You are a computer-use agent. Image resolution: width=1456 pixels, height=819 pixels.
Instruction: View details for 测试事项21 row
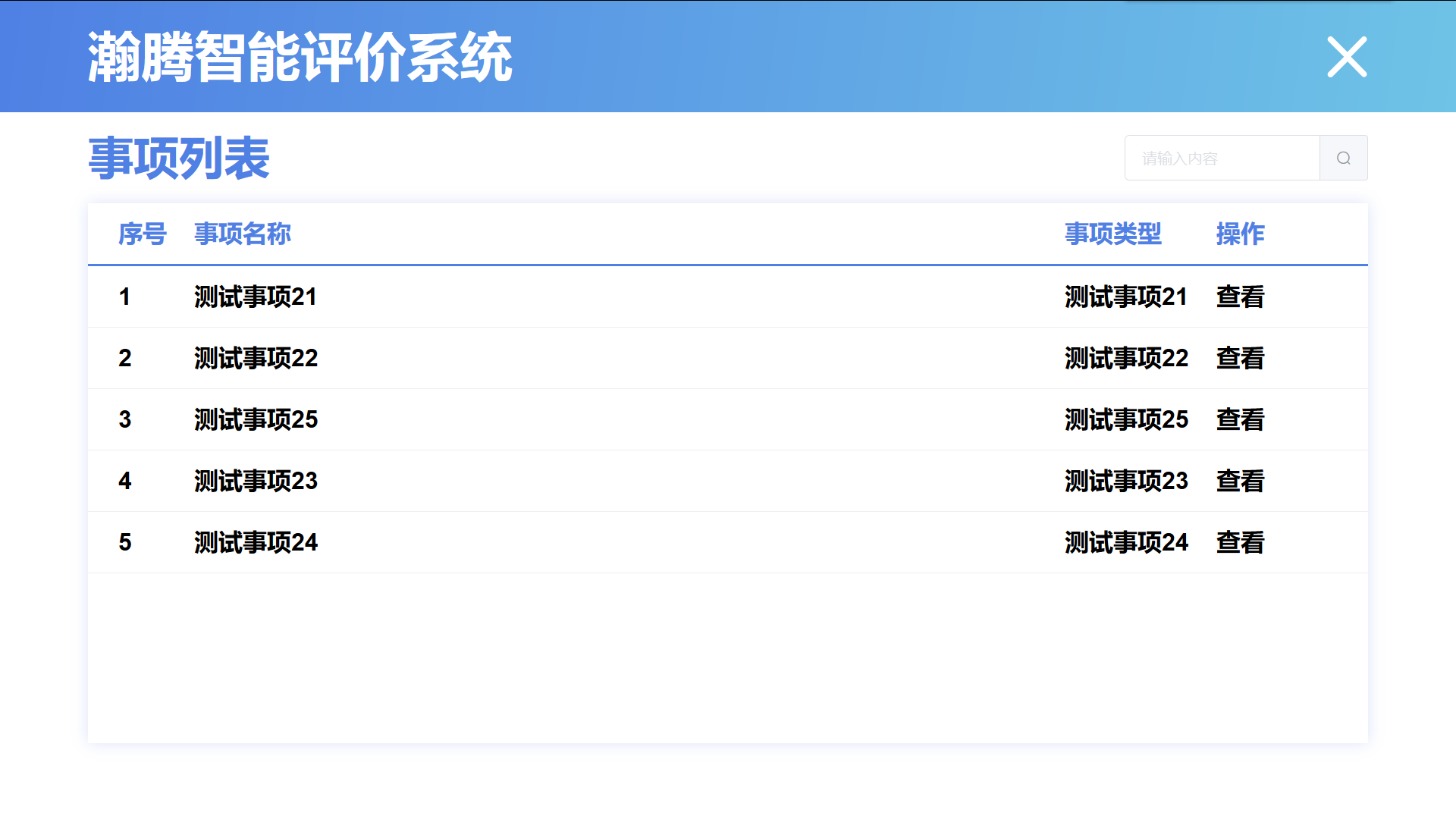click(1240, 297)
